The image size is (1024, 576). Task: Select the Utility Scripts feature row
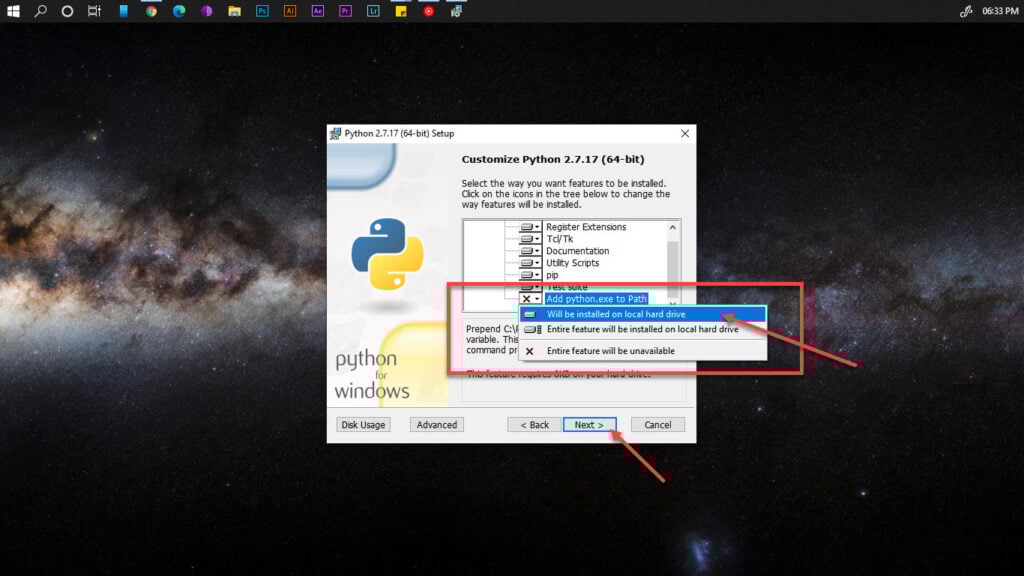[573, 263]
